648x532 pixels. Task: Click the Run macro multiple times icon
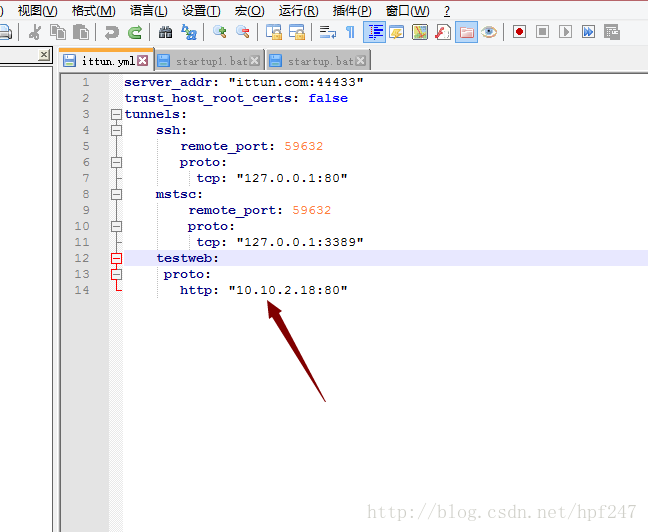click(x=588, y=32)
